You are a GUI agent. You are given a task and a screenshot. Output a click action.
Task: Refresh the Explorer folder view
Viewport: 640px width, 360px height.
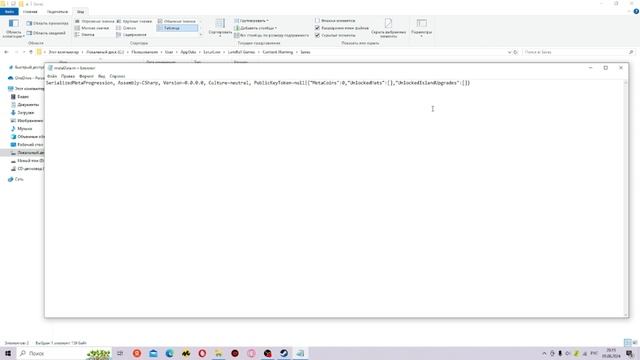click(x=516, y=52)
